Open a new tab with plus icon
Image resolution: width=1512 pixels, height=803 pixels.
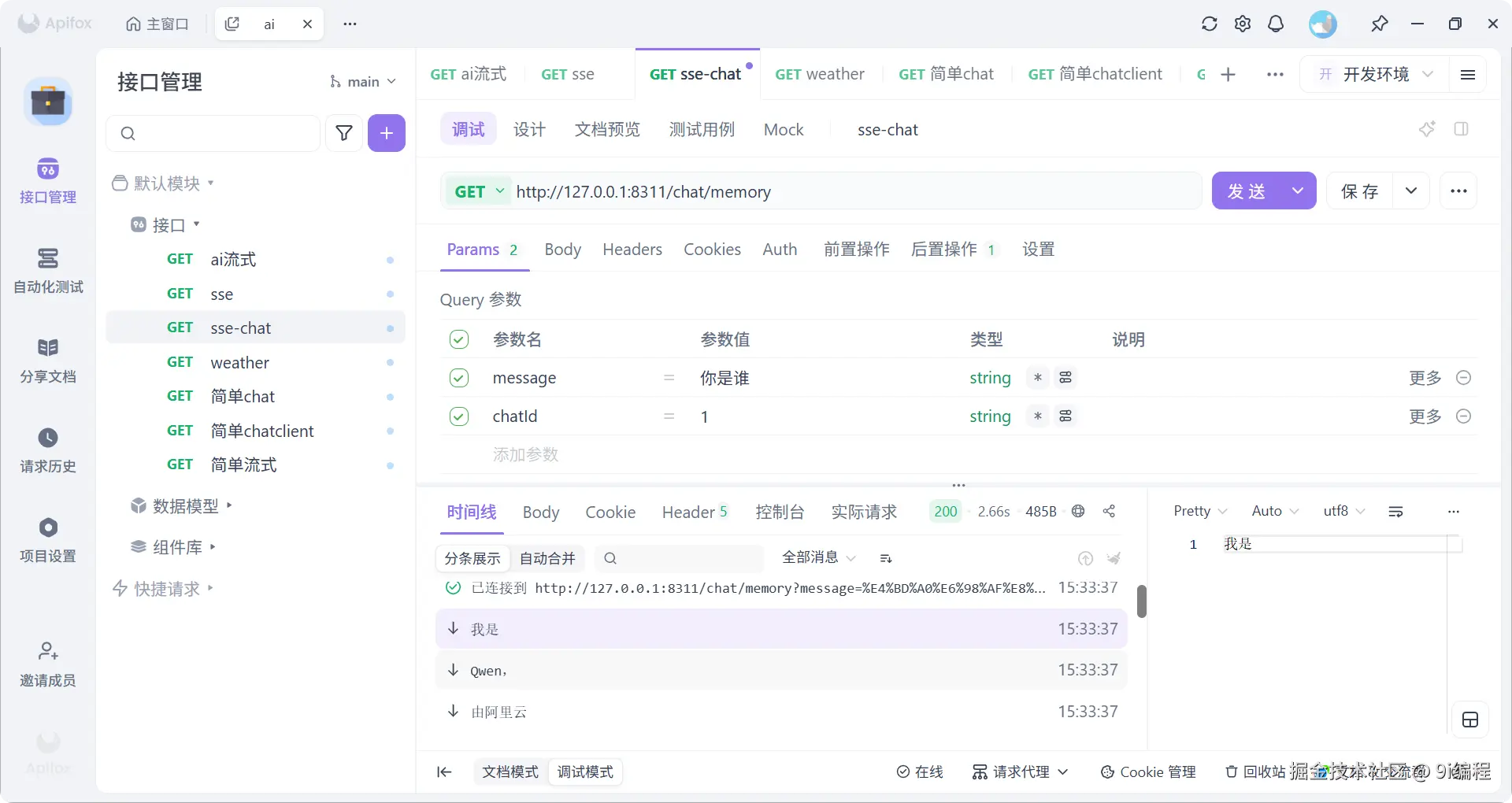1228,74
